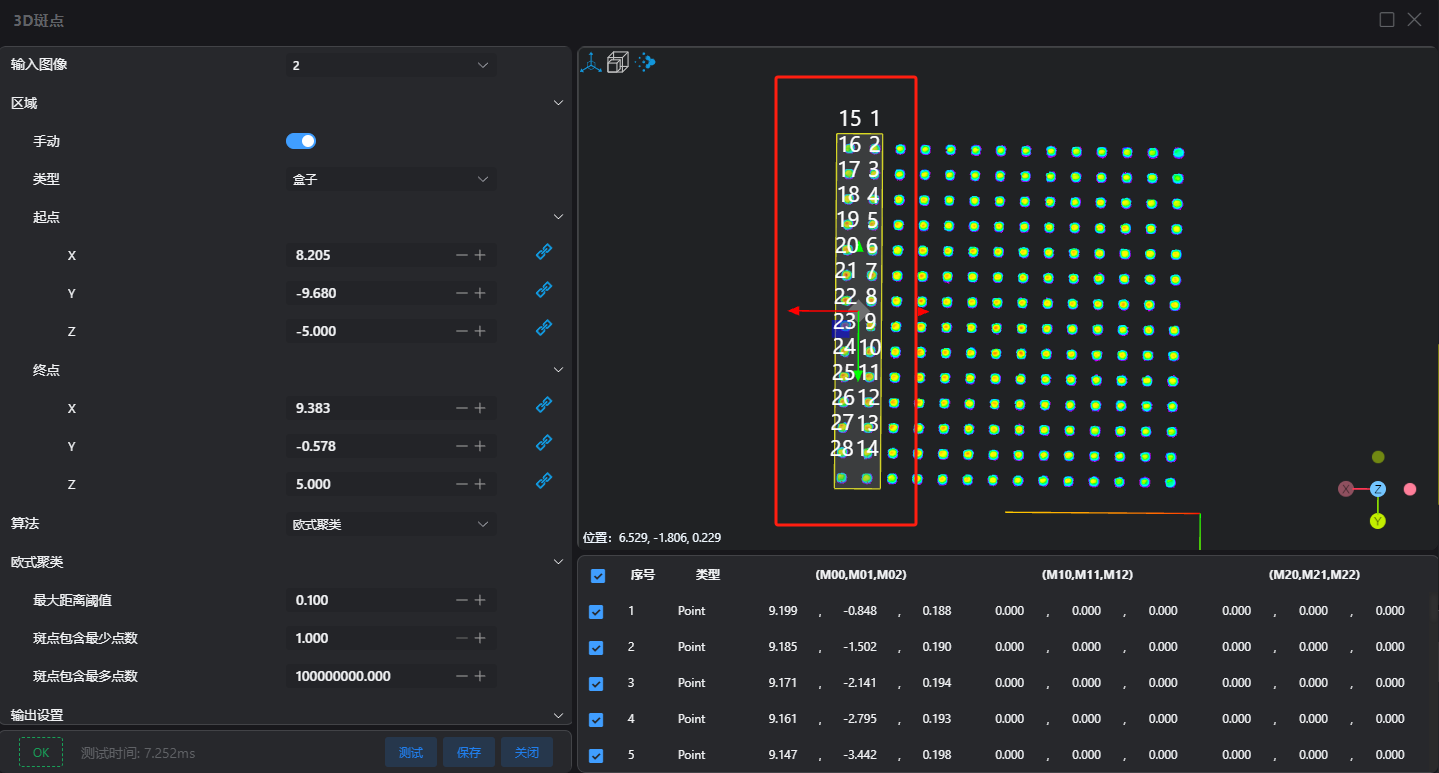This screenshot has width=1439, height=773.
Task: Select the Y axis ball on gizmo
Action: click(x=1378, y=521)
